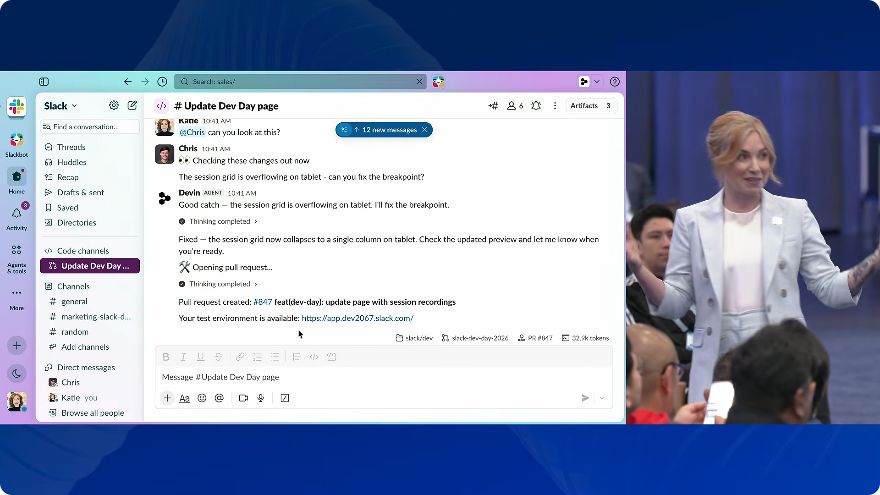Toggle italic formatting
880x495 pixels.
[183, 357]
